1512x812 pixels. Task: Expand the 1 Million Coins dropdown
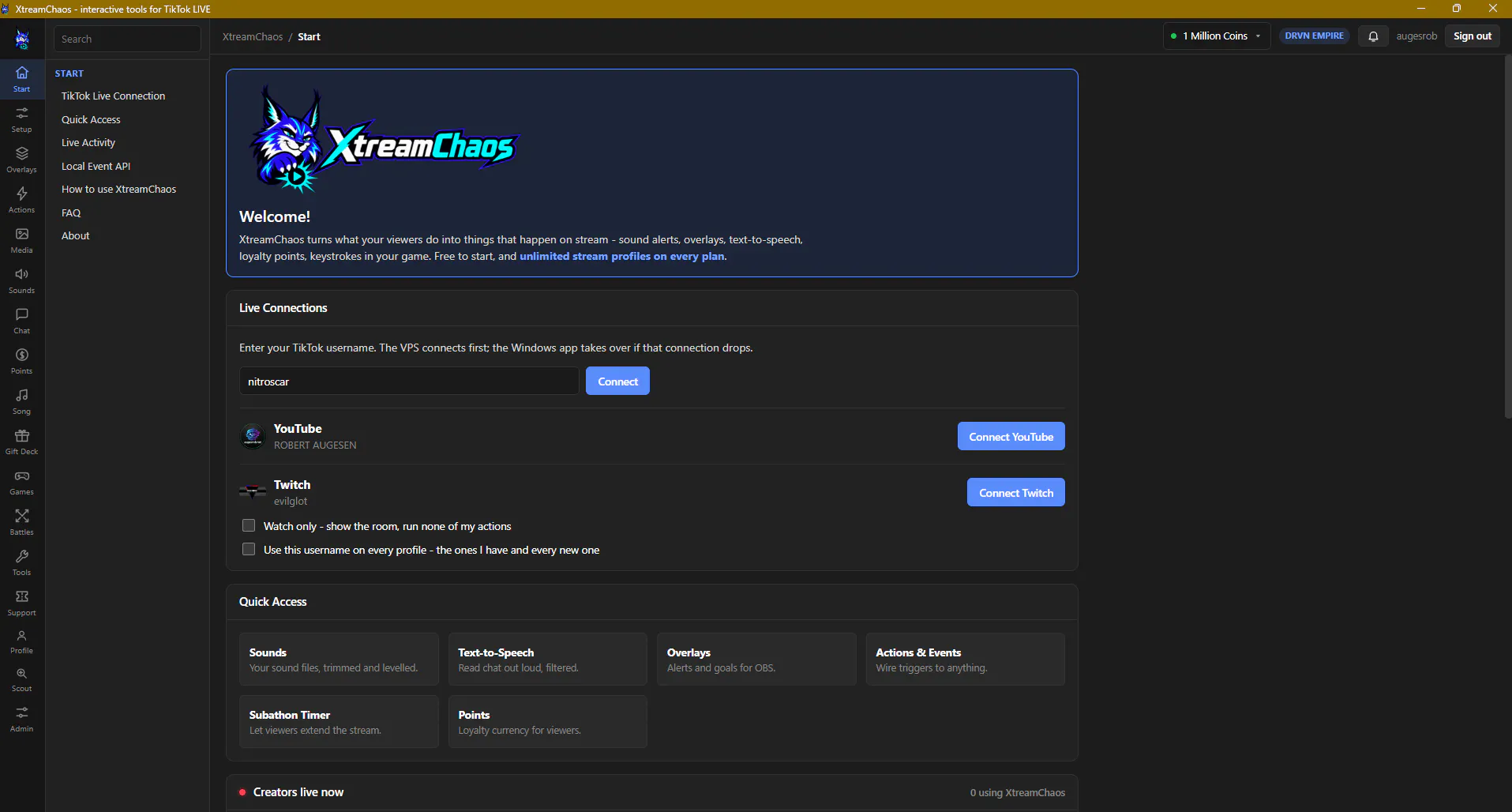click(1216, 36)
